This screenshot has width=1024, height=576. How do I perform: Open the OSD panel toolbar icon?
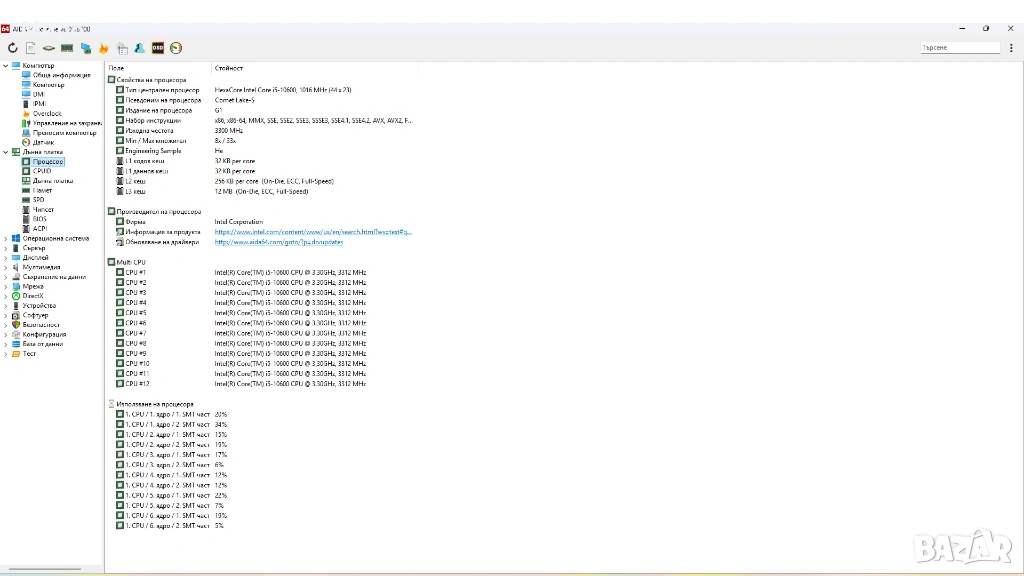pos(158,48)
